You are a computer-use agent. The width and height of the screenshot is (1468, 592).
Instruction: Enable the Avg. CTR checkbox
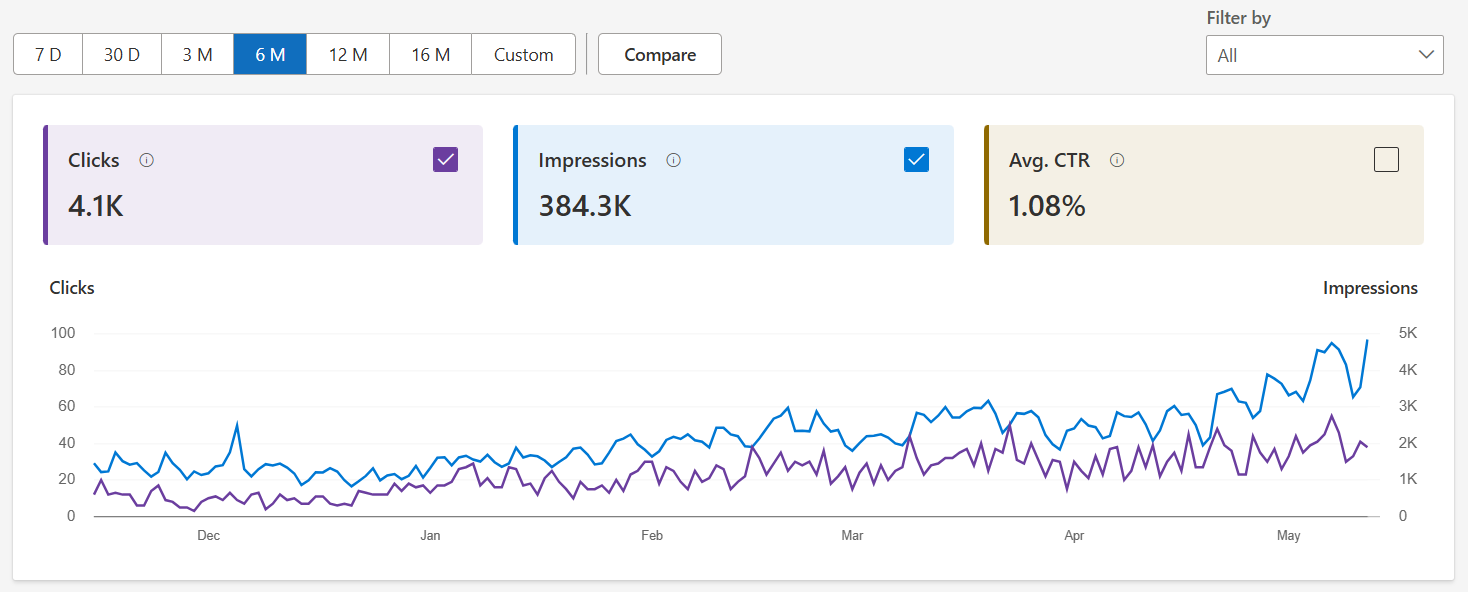(x=1386, y=160)
